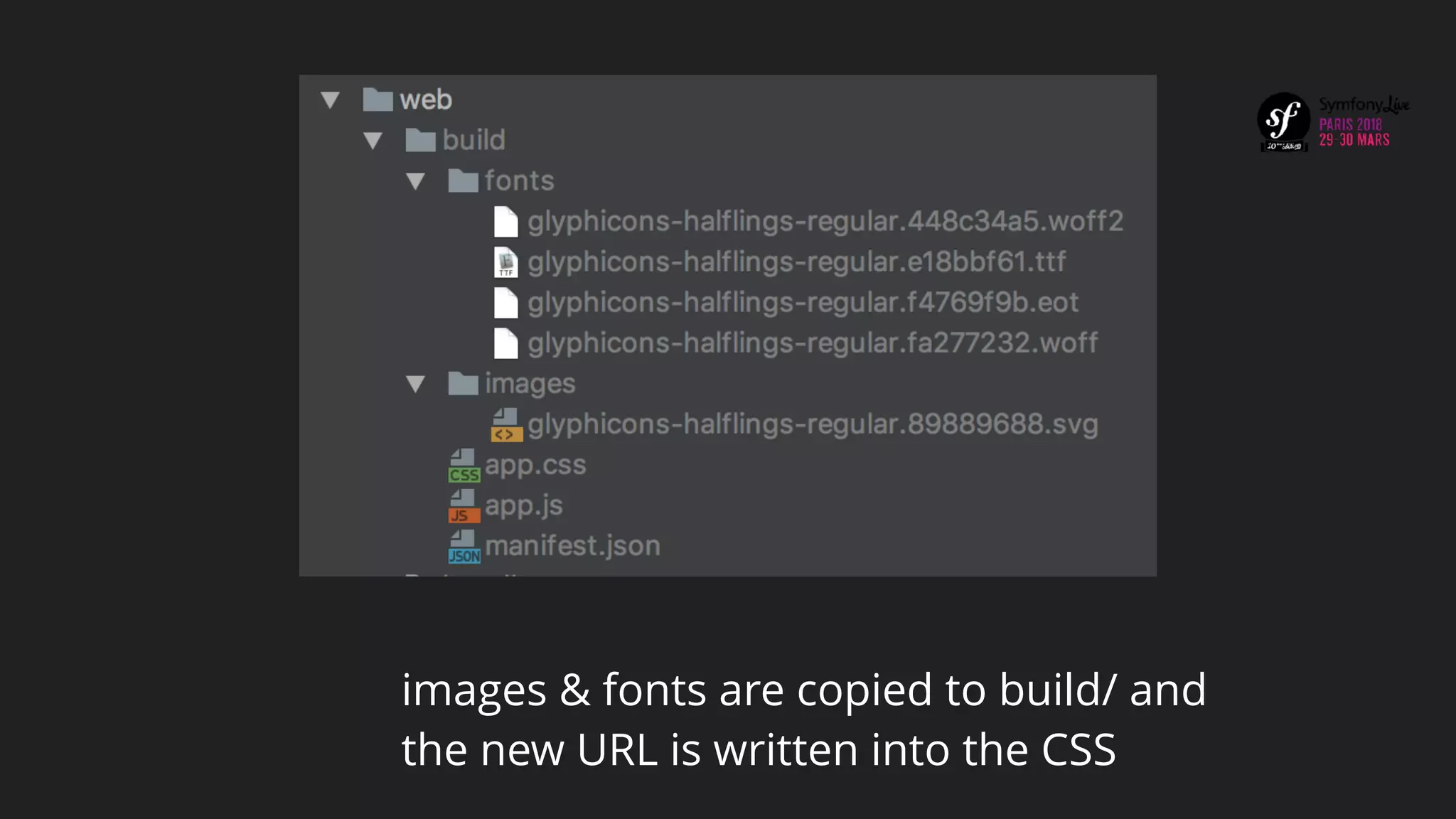Click the build folder icon
This screenshot has height=819, width=1456.
coord(420,140)
